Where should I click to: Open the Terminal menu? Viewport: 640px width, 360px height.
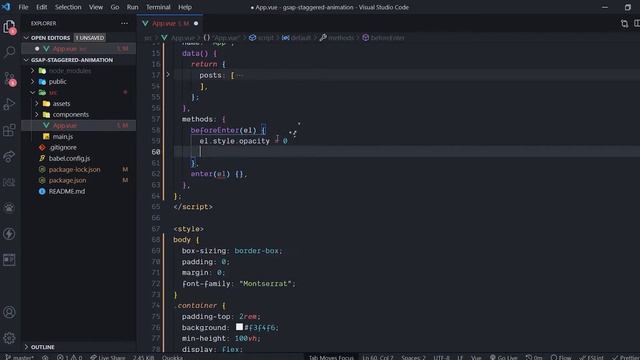(158, 7)
